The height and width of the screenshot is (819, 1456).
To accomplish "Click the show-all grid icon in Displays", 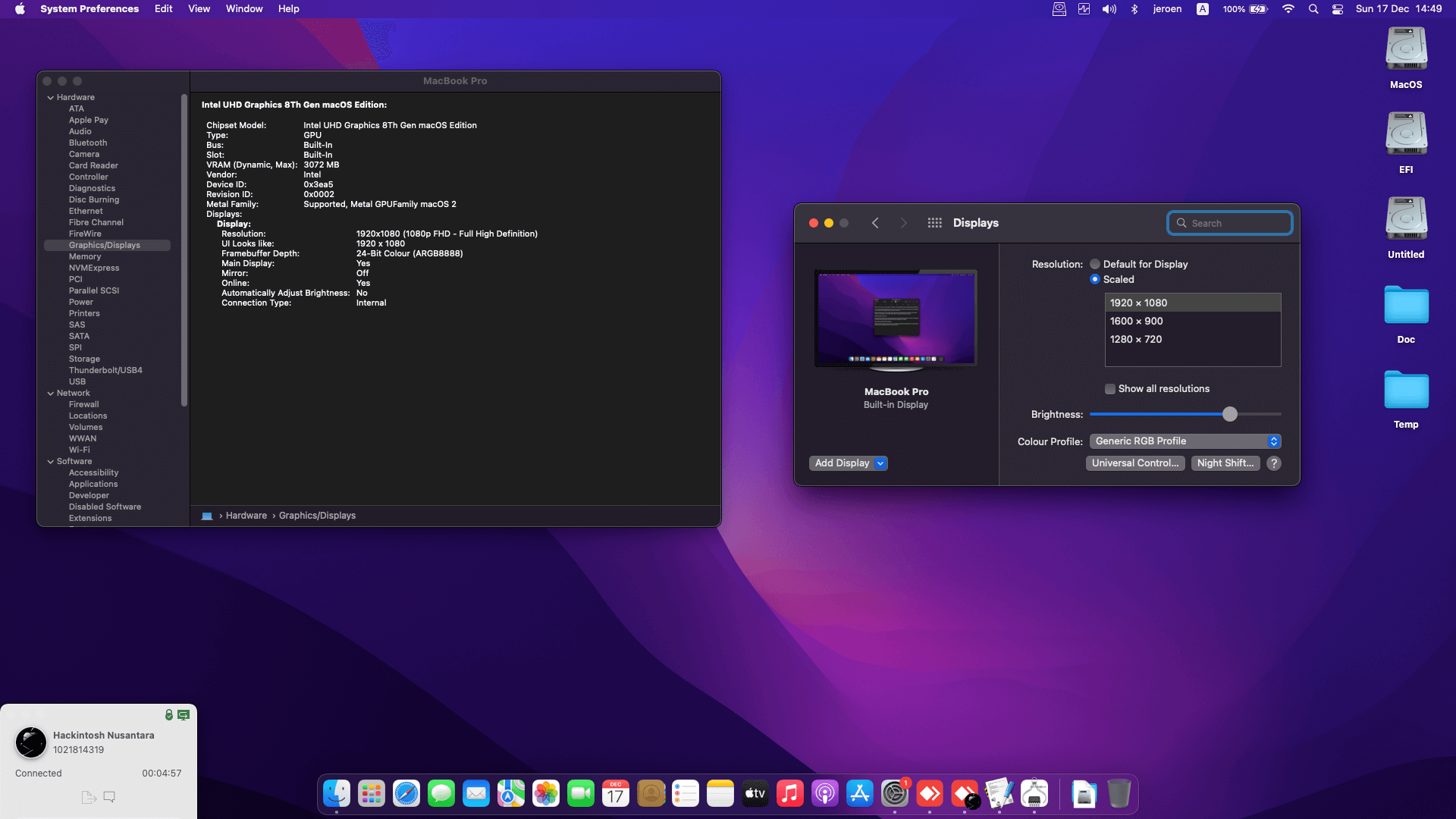I will click(934, 223).
